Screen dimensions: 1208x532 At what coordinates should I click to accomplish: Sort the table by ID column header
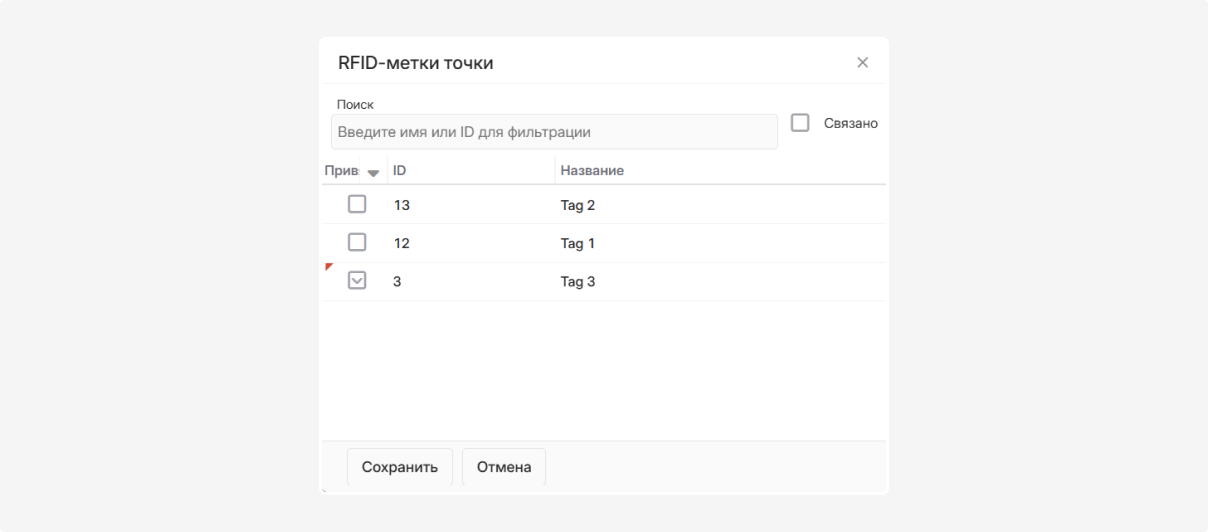point(400,171)
